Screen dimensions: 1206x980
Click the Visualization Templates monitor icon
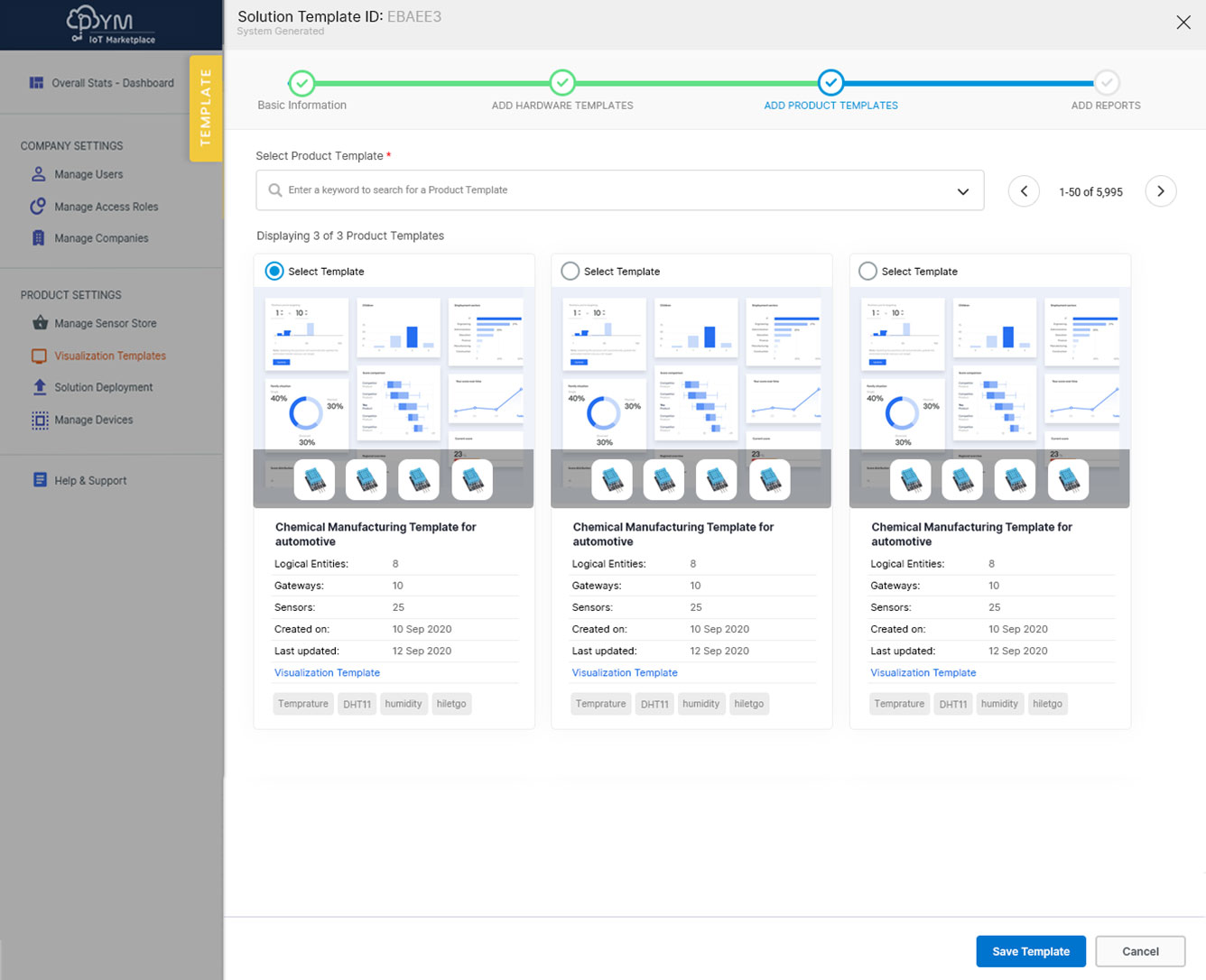[x=39, y=356]
